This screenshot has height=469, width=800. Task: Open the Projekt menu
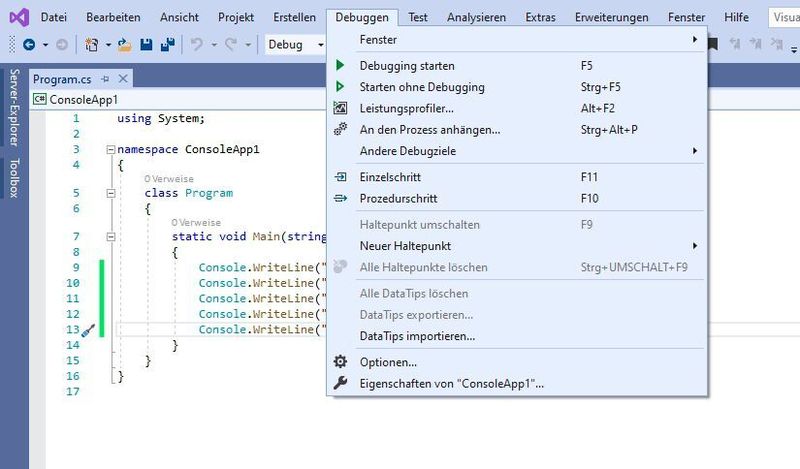click(x=236, y=17)
